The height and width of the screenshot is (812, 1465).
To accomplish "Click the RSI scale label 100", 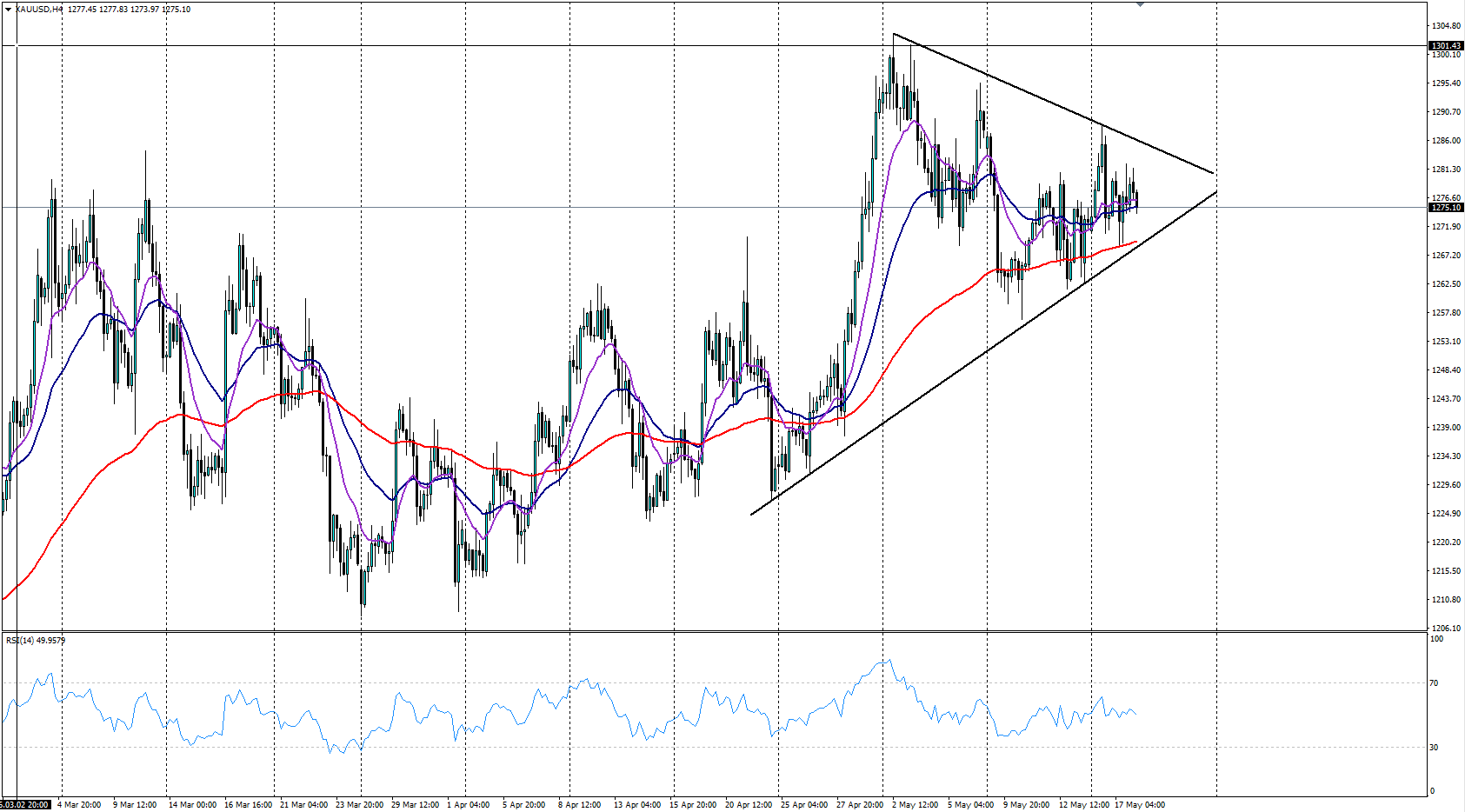I will (x=1437, y=639).
